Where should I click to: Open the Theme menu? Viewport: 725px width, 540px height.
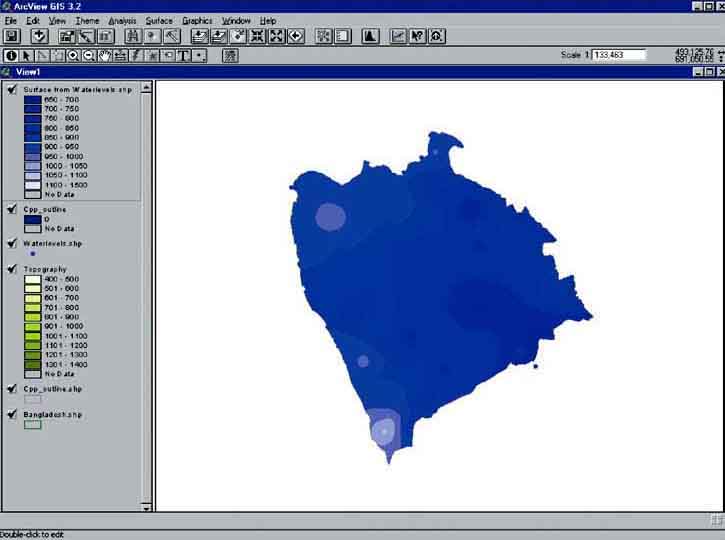(87, 20)
